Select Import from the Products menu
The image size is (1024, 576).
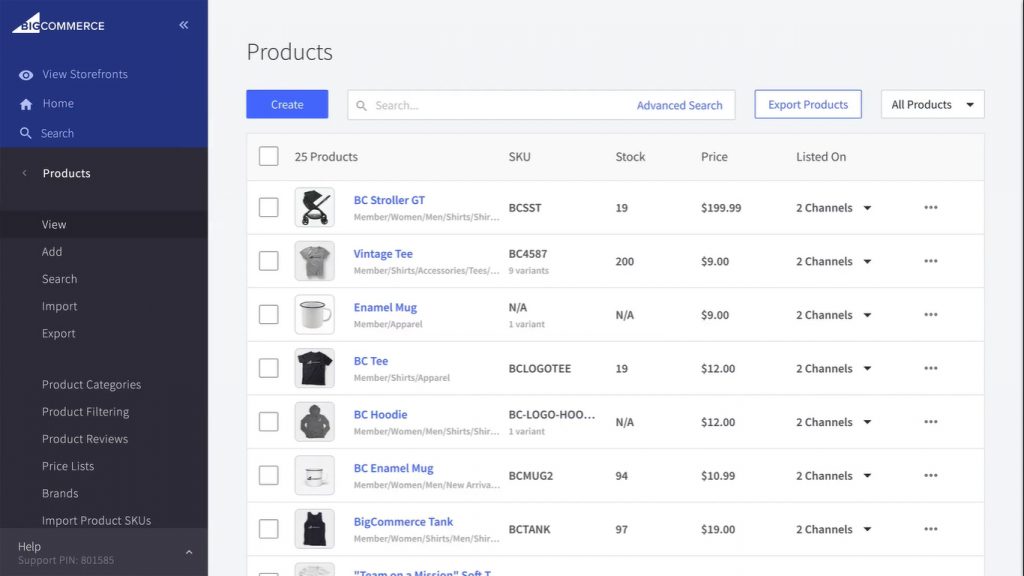pyautogui.click(x=59, y=306)
